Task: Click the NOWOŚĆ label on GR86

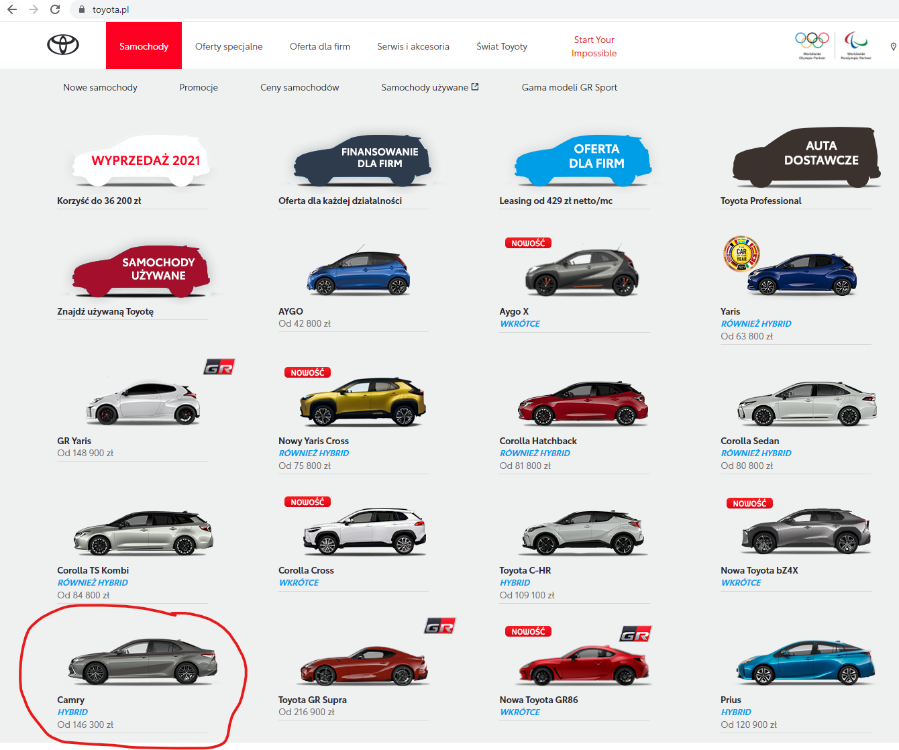Action: [528, 631]
